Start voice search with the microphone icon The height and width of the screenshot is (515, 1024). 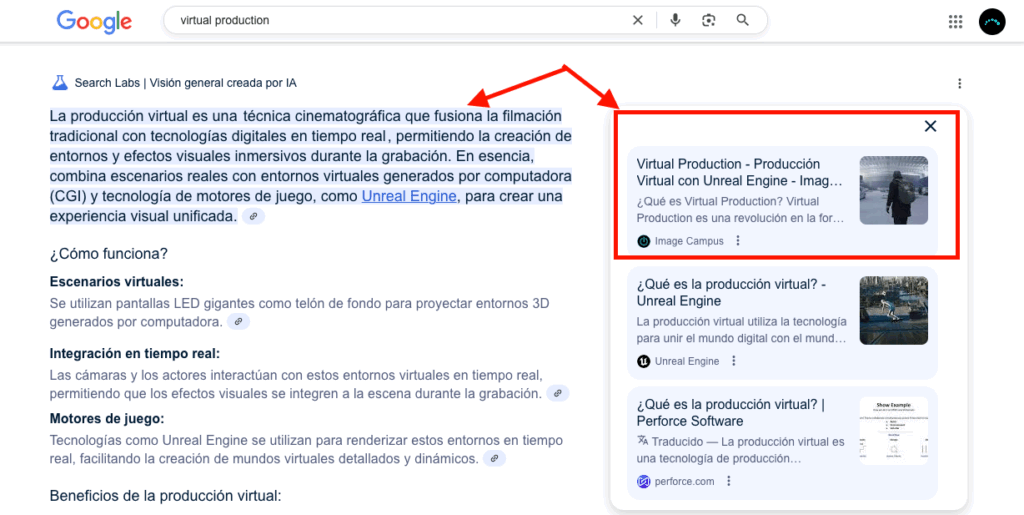coord(675,20)
